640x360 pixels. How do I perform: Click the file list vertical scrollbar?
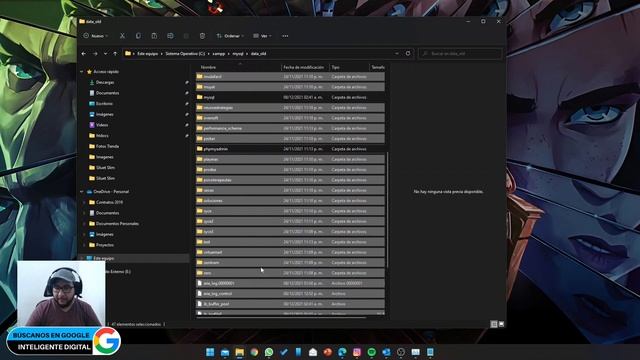[387, 211]
